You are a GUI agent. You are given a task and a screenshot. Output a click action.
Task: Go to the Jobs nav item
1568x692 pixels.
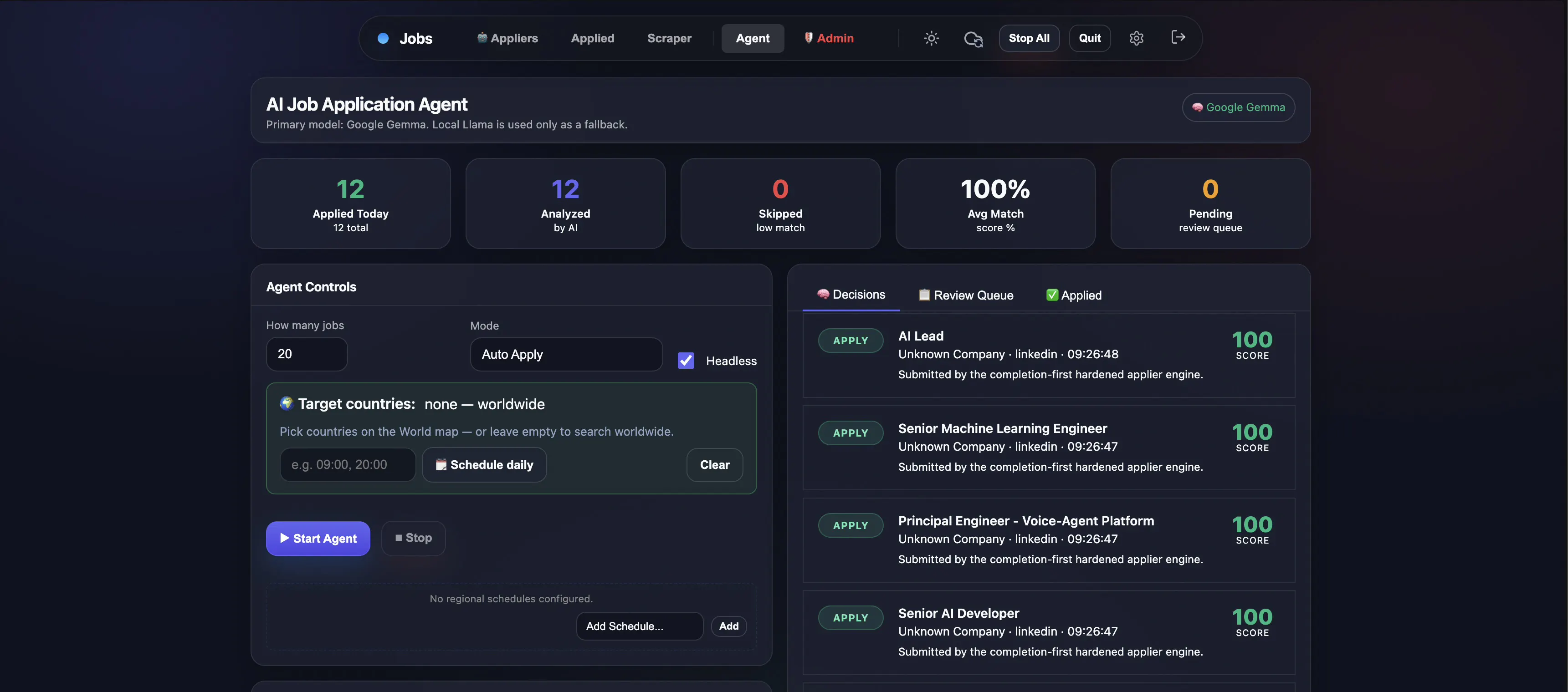[416, 38]
